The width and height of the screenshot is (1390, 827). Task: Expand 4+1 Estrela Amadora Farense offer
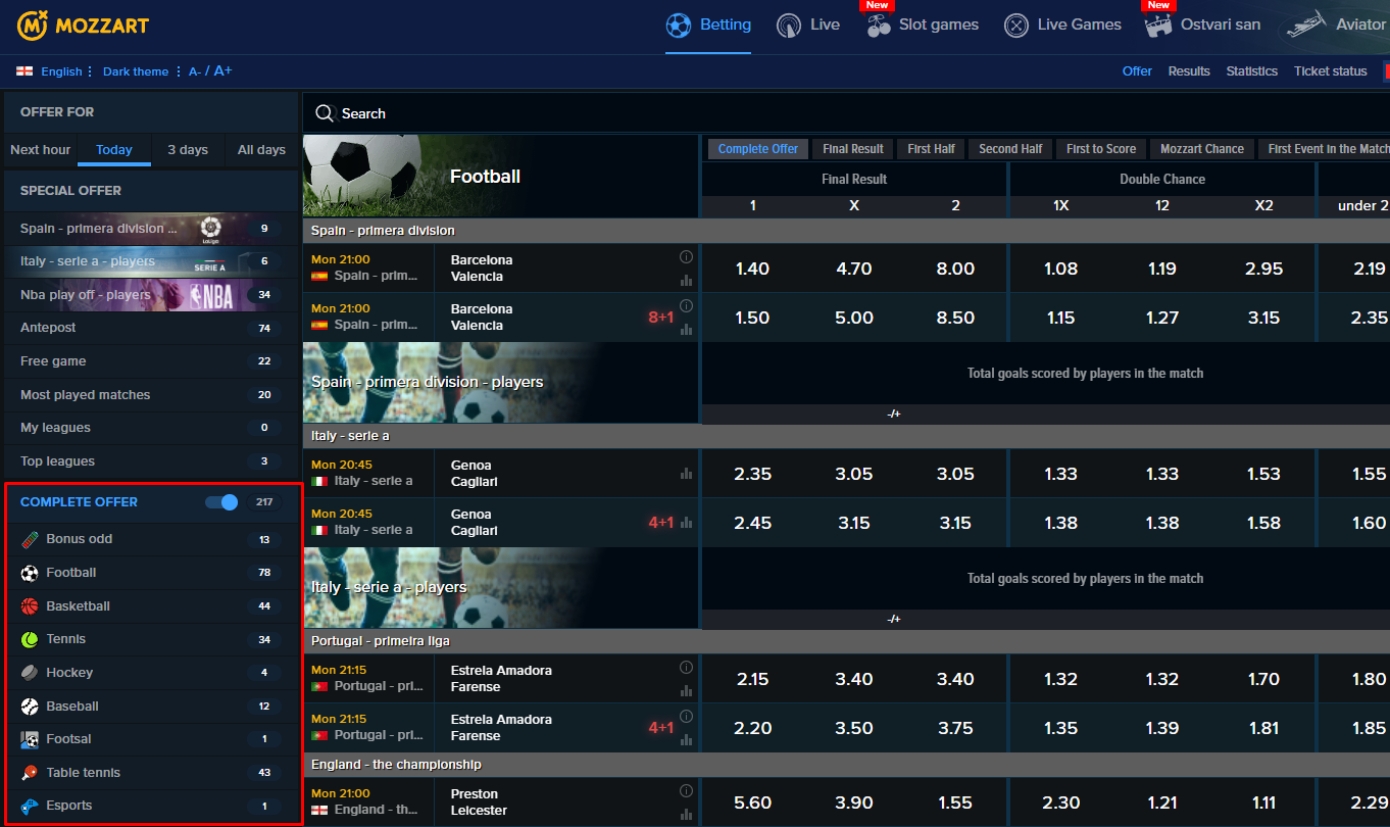click(661, 728)
